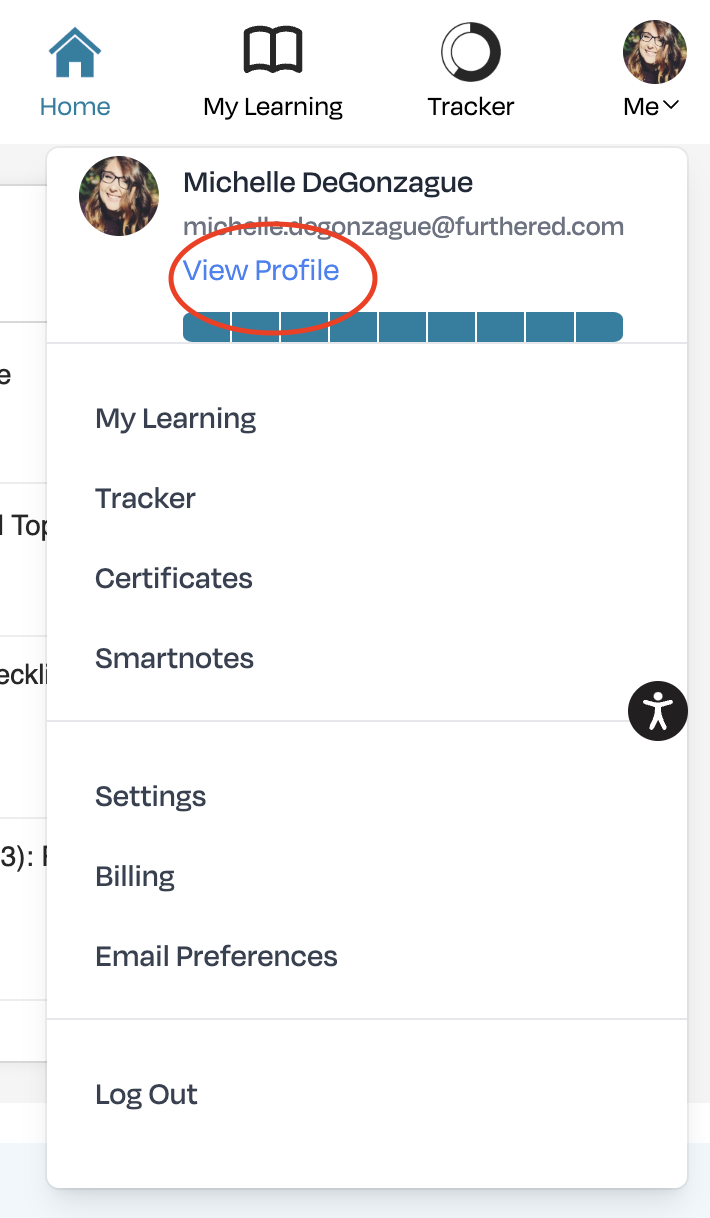Screen dimensions: 710x1218
Task: Click the Michelle DeGonzague name heading
Action: 328,182
